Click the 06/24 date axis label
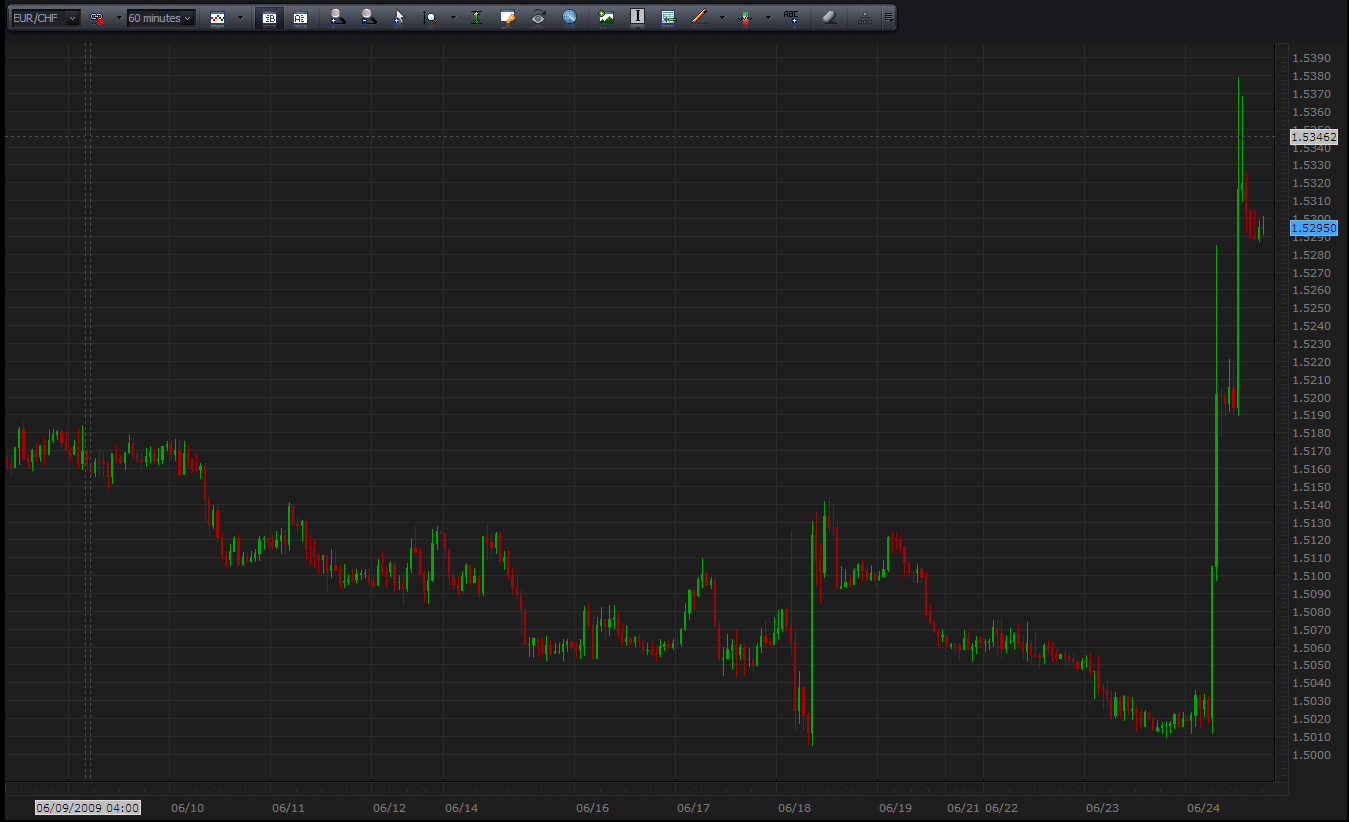Screen dimensions: 1349x822 [x=1202, y=807]
